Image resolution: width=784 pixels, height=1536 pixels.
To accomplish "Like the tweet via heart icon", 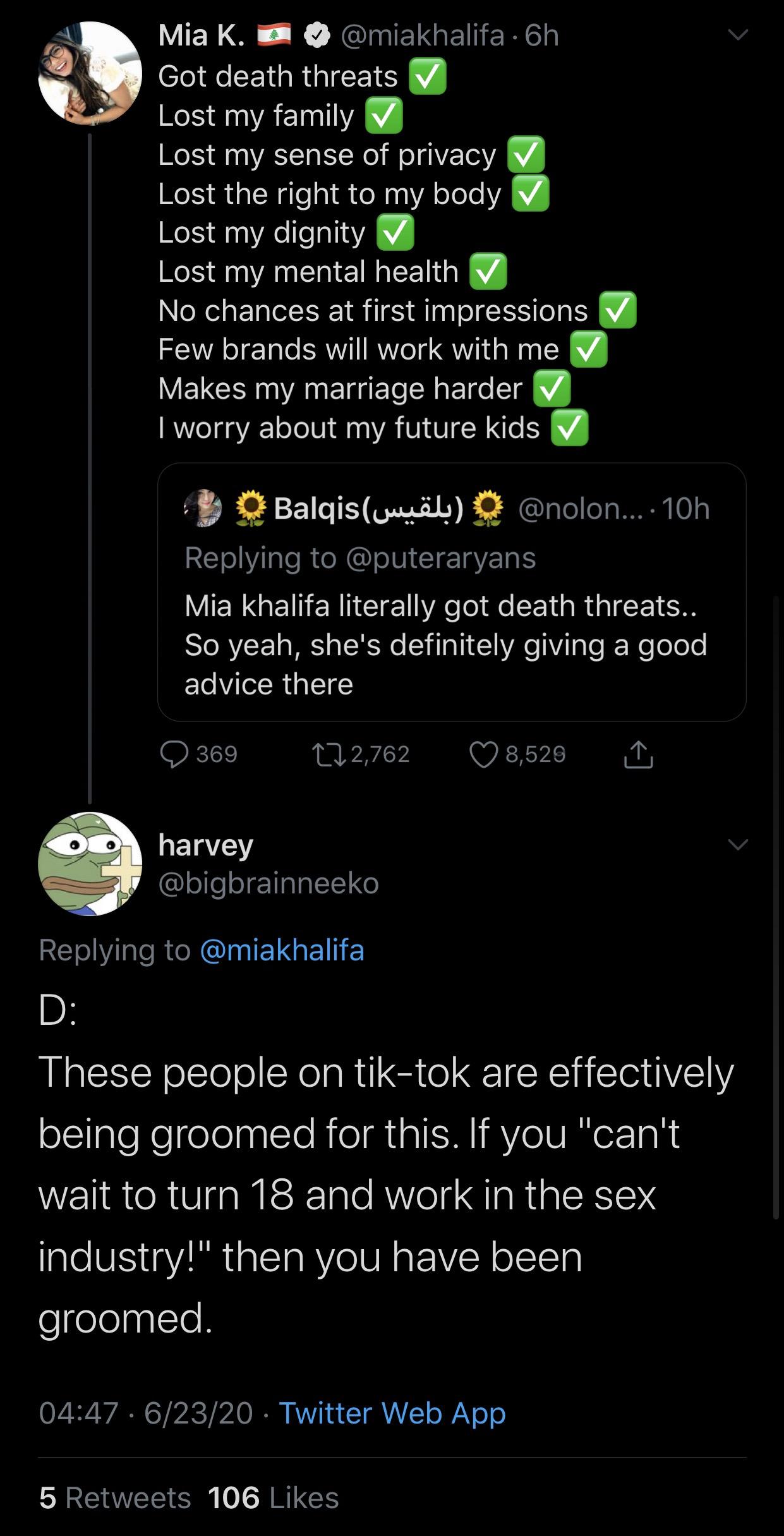I will point(483,754).
